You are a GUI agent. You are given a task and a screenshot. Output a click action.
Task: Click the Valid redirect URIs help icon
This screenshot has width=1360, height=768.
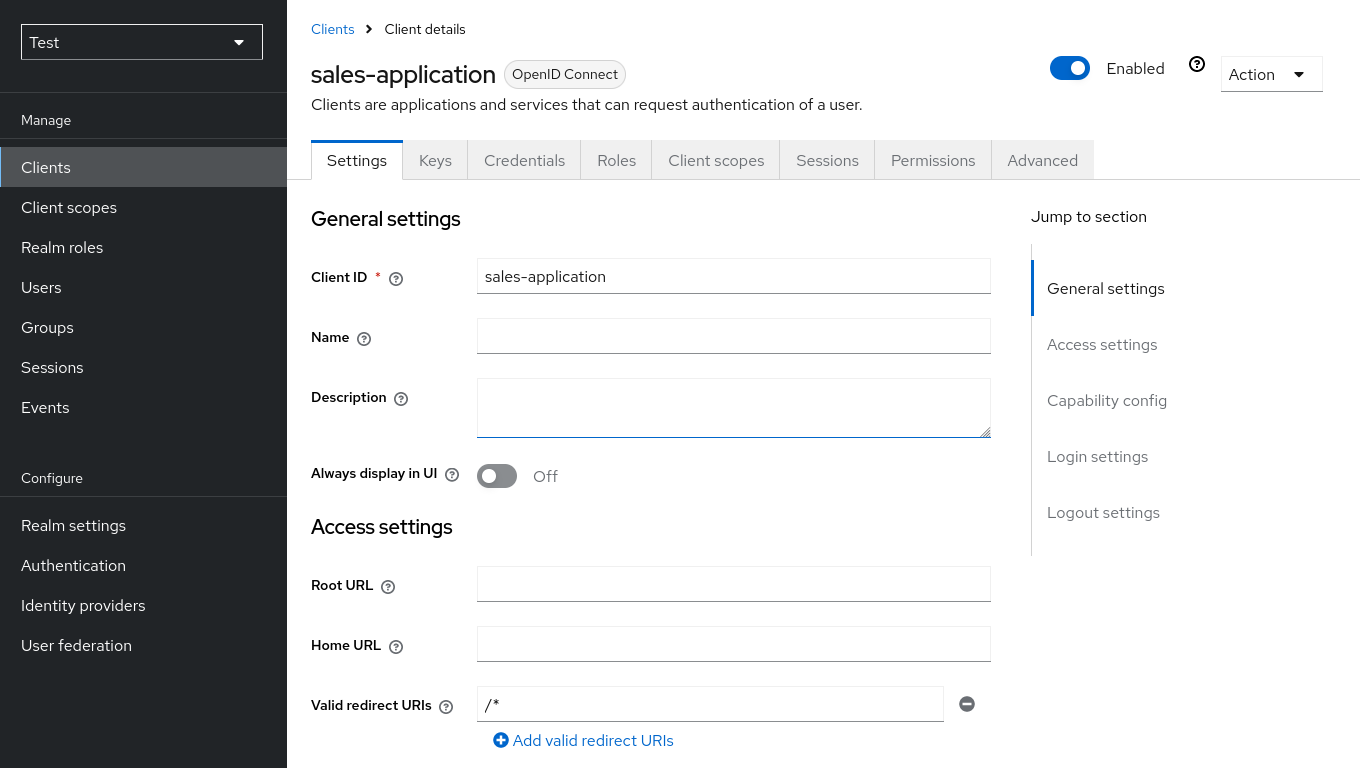tap(446, 707)
